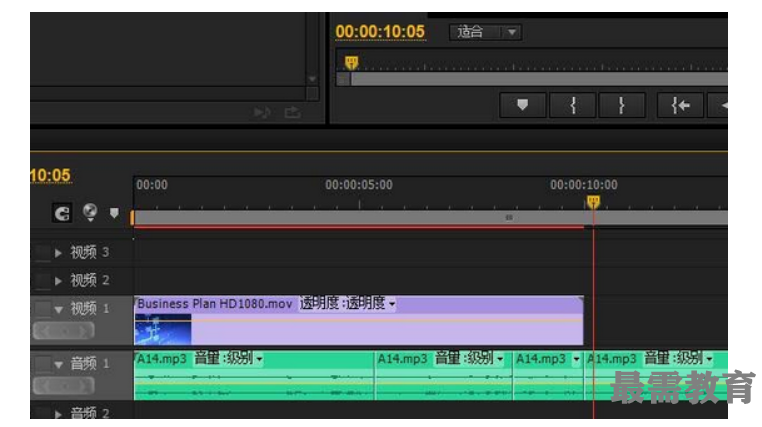762x427 pixels.
Task: Select the first A14.mp3 audio clip
Action: click(x=254, y=376)
